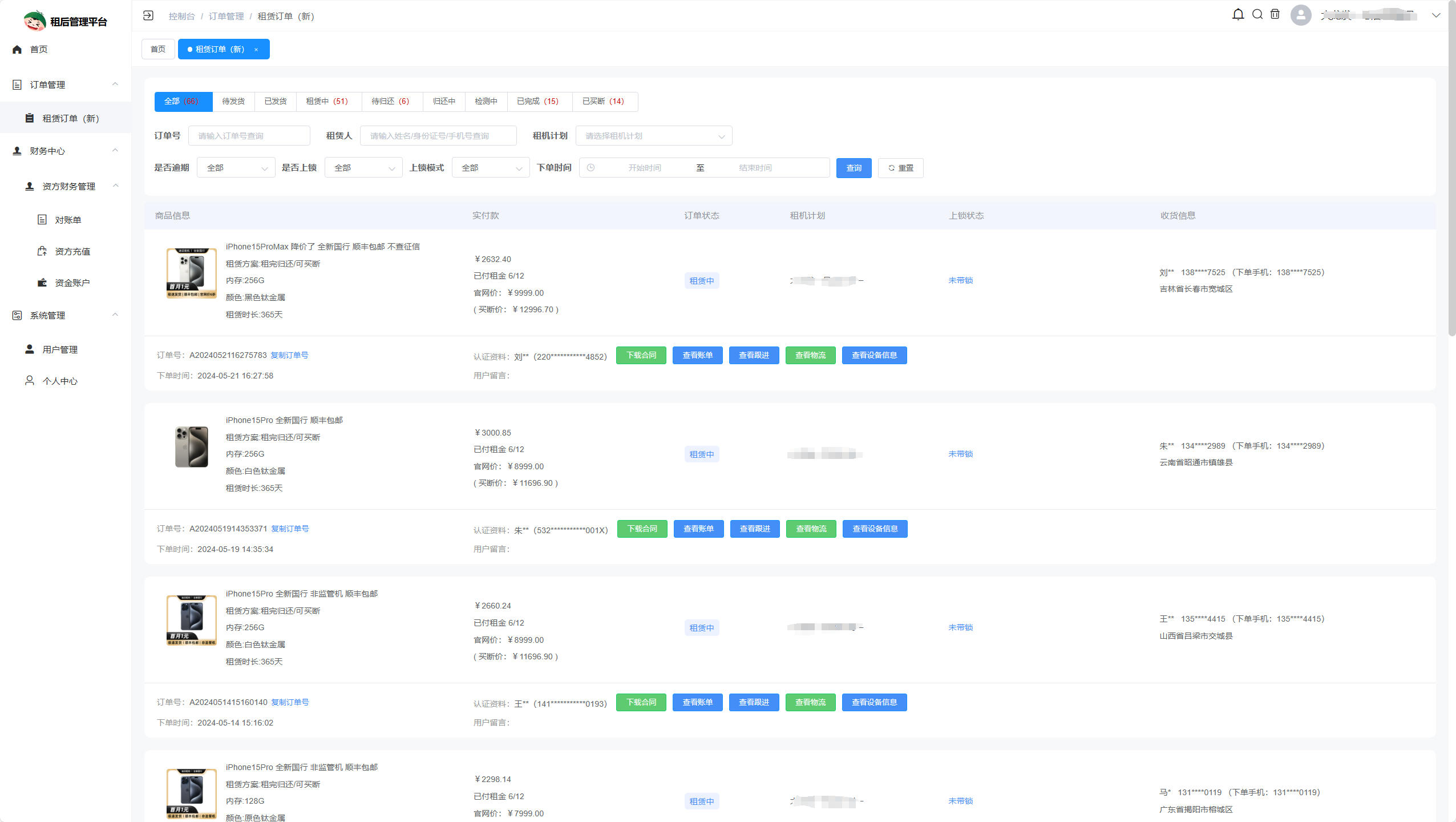Open 首页 via the house icon in sidebar
1456x822 pixels.
pos(17,50)
